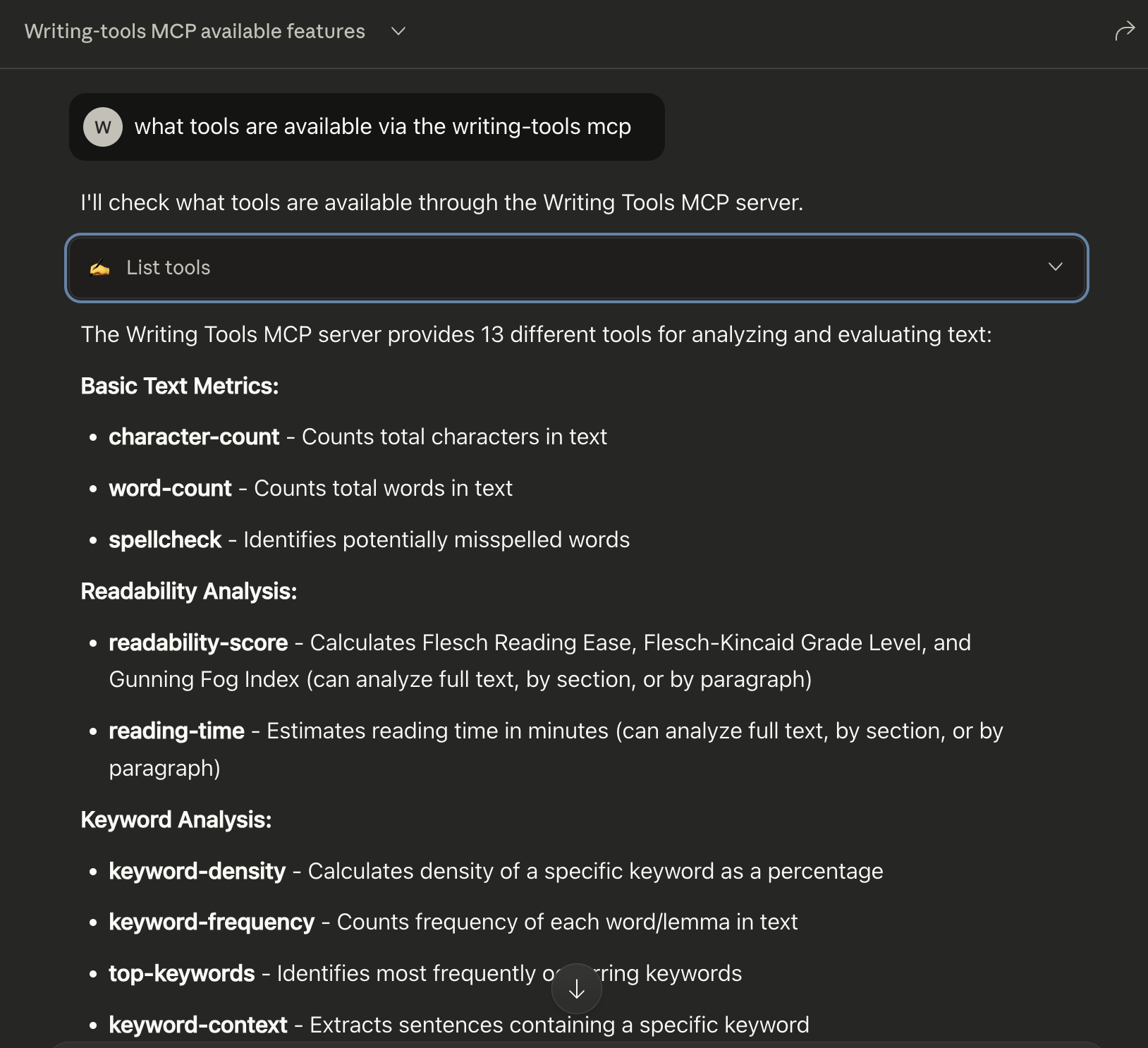Screen dimensions: 1148x1048
Task: Click the bold "keyword-density" term
Action: pyautogui.click(x=197, y=871)
